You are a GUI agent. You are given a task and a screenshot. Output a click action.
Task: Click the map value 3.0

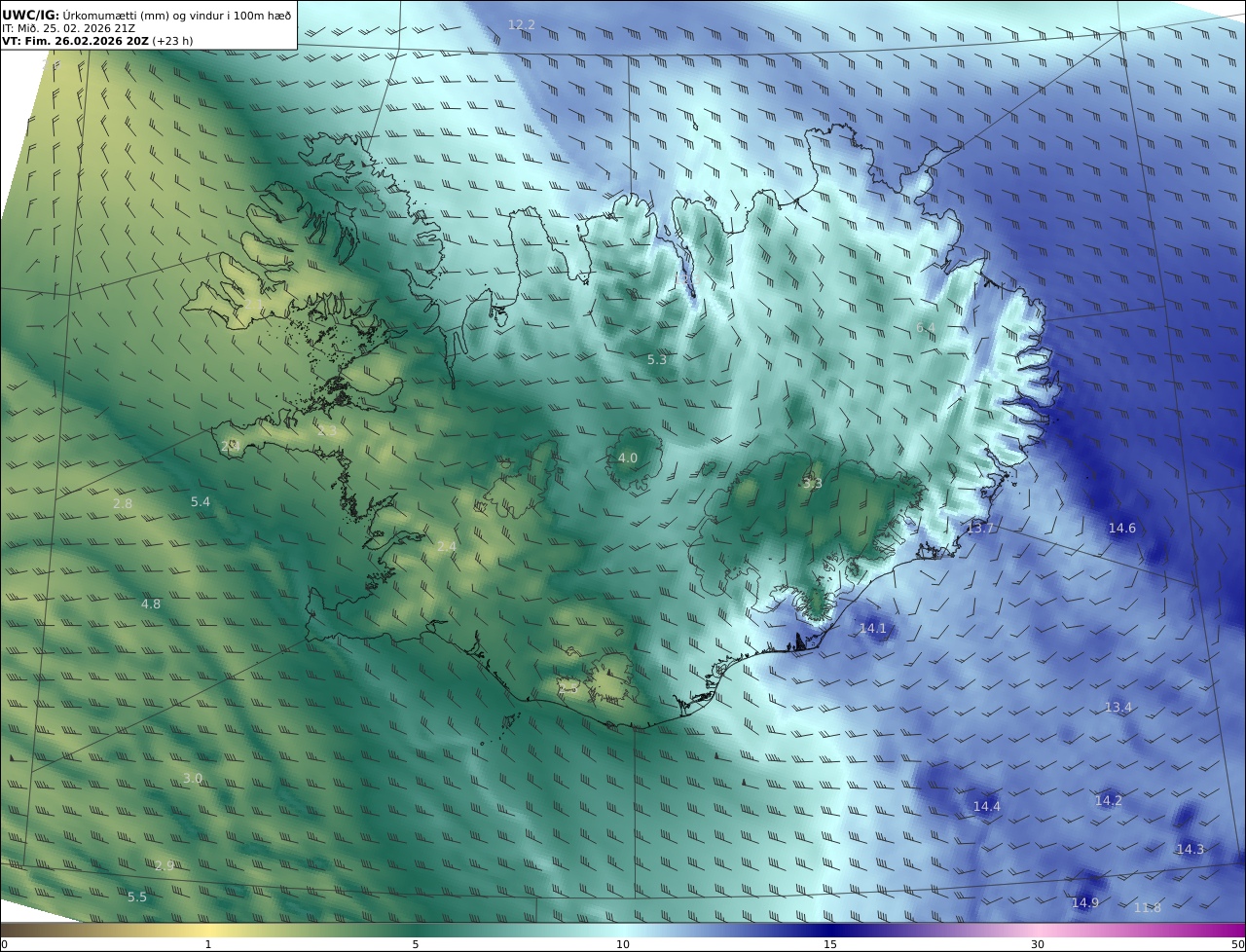point(193,779)
